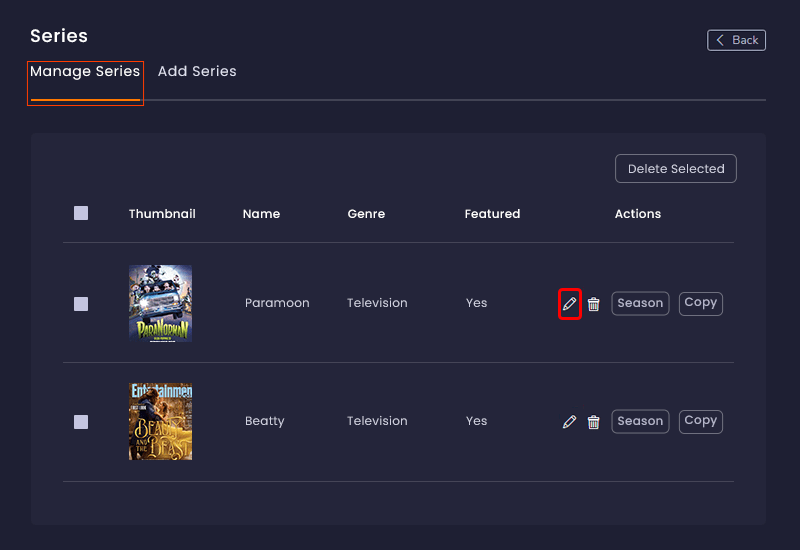
Task: Select the Beatty row checkbox
Action: pos(81,422)
